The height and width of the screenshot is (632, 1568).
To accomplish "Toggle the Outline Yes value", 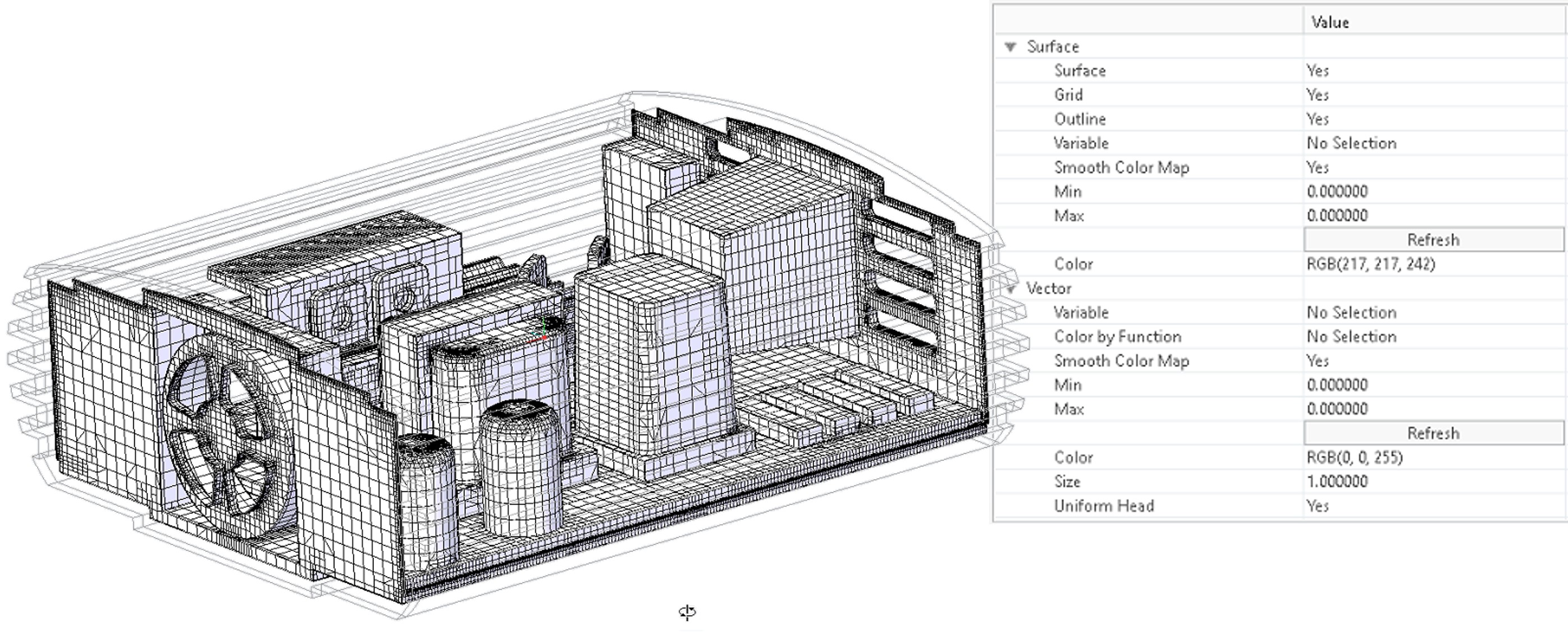I will click(1318, 119).
